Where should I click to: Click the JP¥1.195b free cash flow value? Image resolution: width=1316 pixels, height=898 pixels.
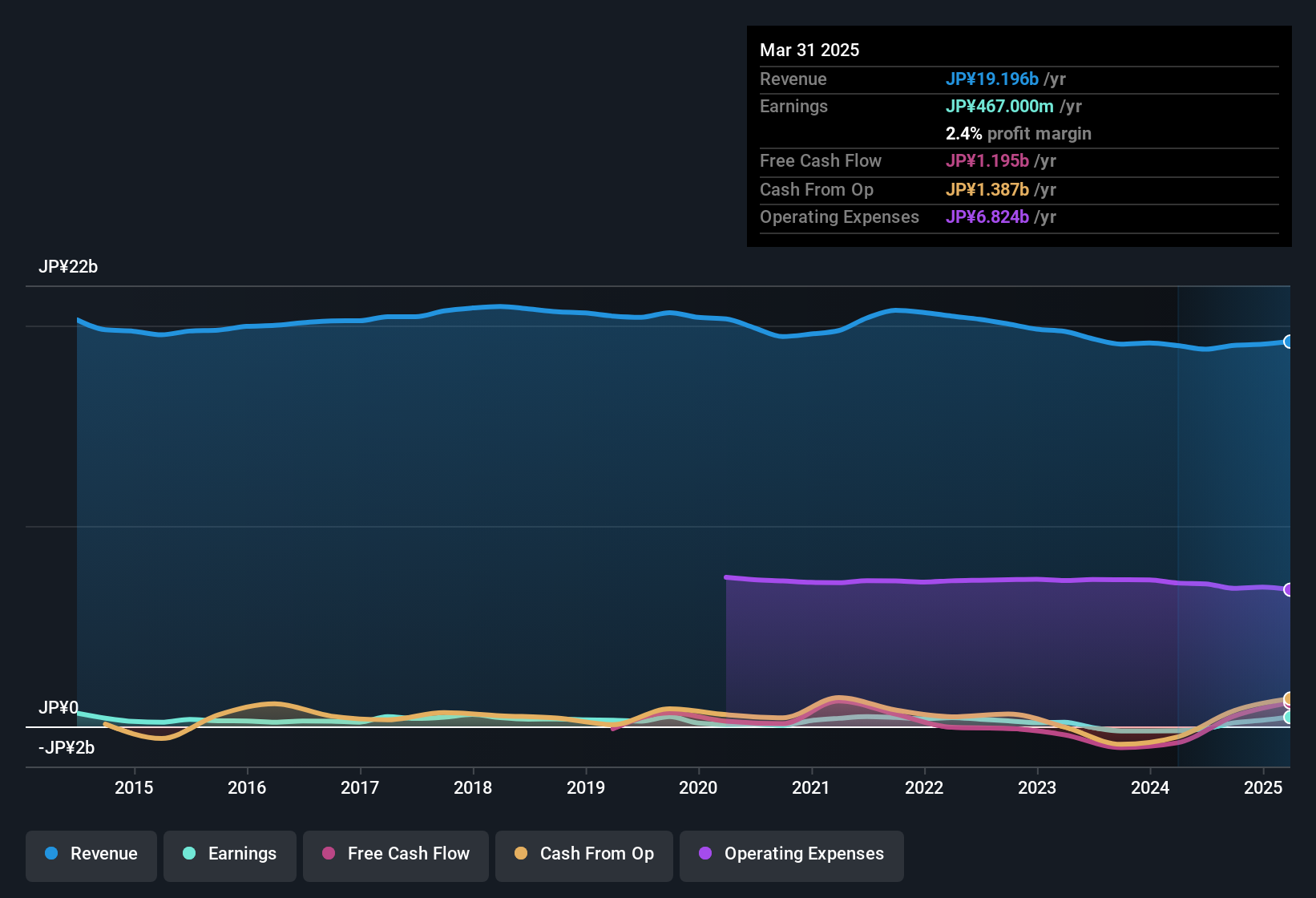pos(987,160)
